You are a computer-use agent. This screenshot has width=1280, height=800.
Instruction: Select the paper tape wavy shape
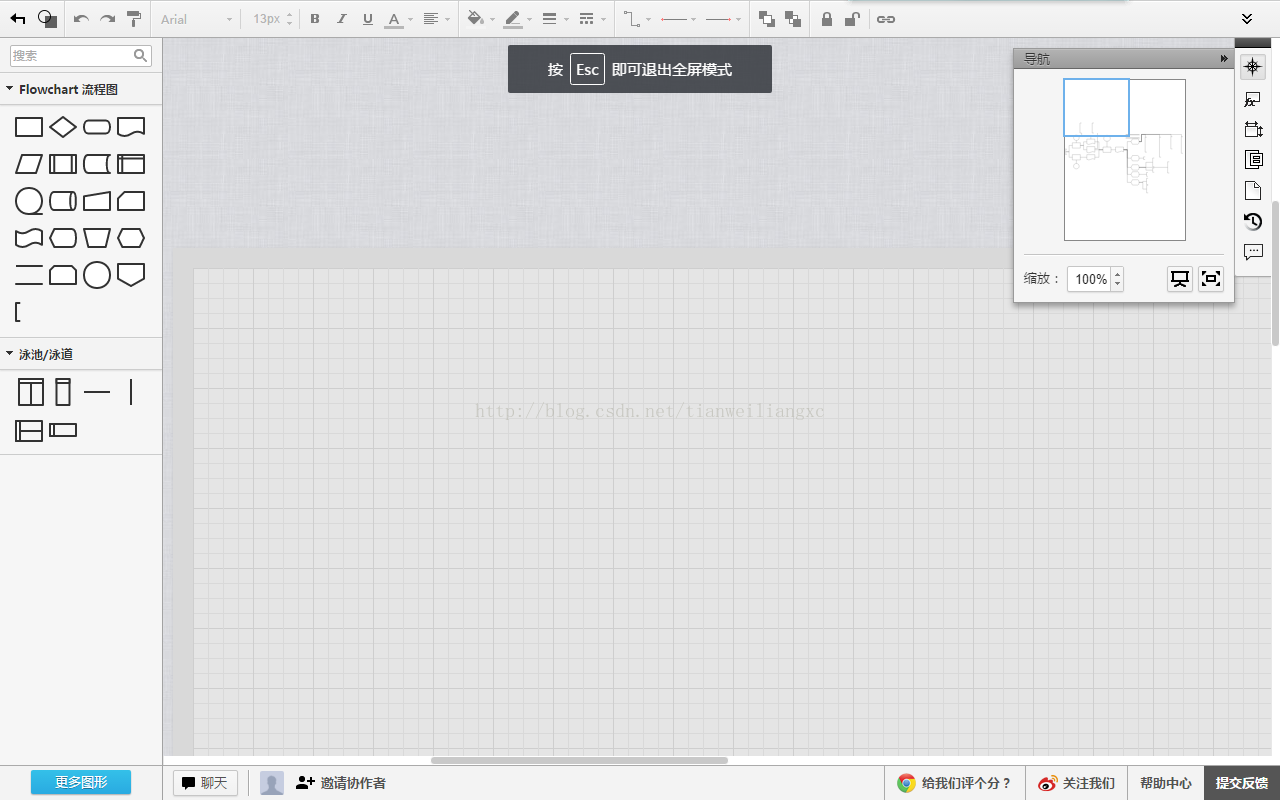pos(29,238)
